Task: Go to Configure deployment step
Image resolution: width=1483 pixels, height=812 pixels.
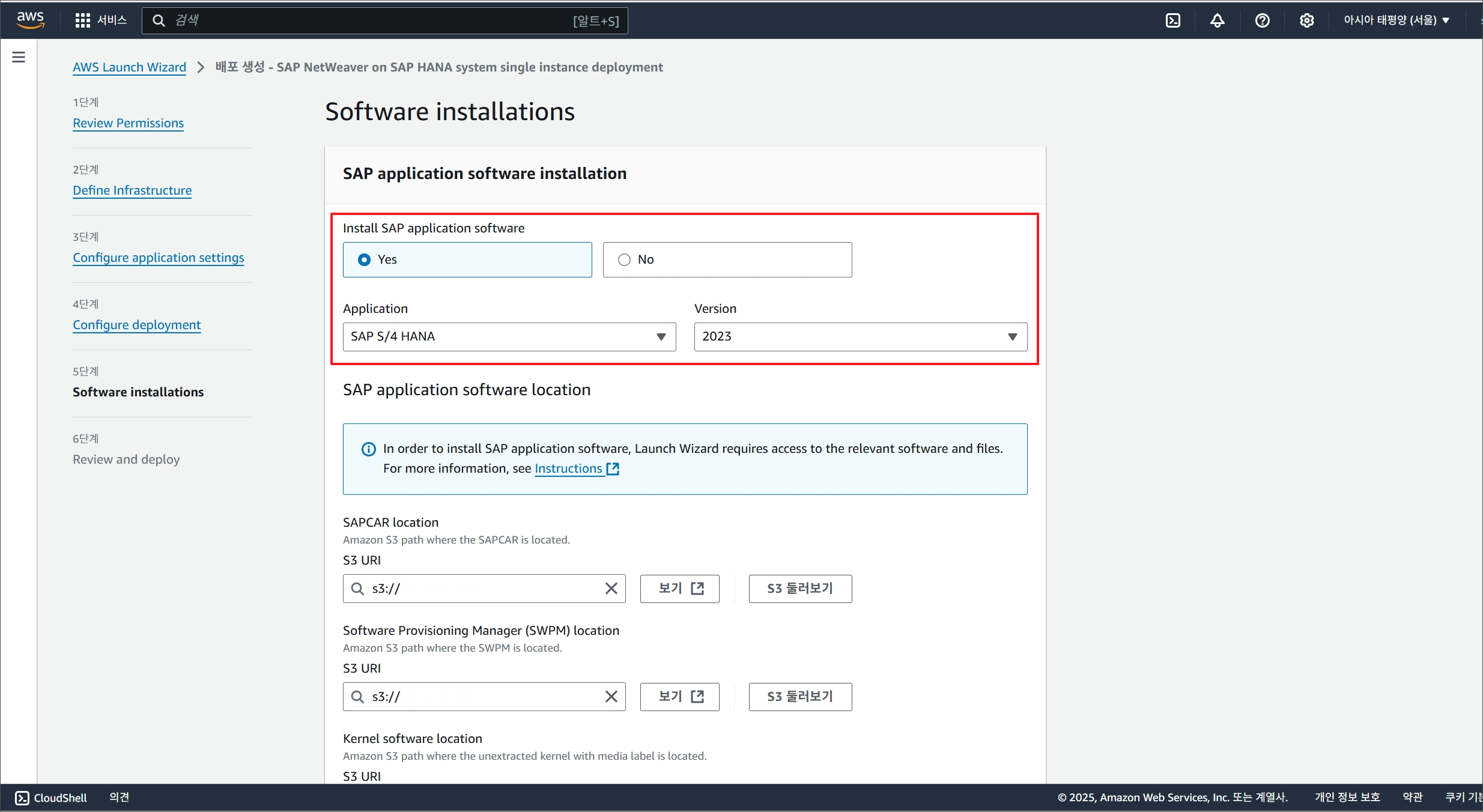Action: click(x=136, y=325)
